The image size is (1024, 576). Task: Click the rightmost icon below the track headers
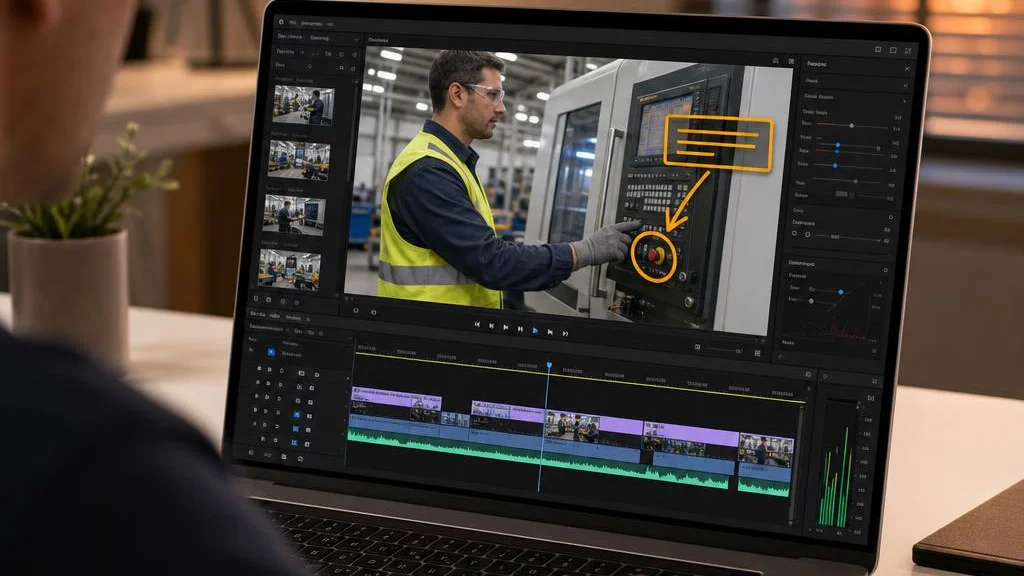point(300,459)
